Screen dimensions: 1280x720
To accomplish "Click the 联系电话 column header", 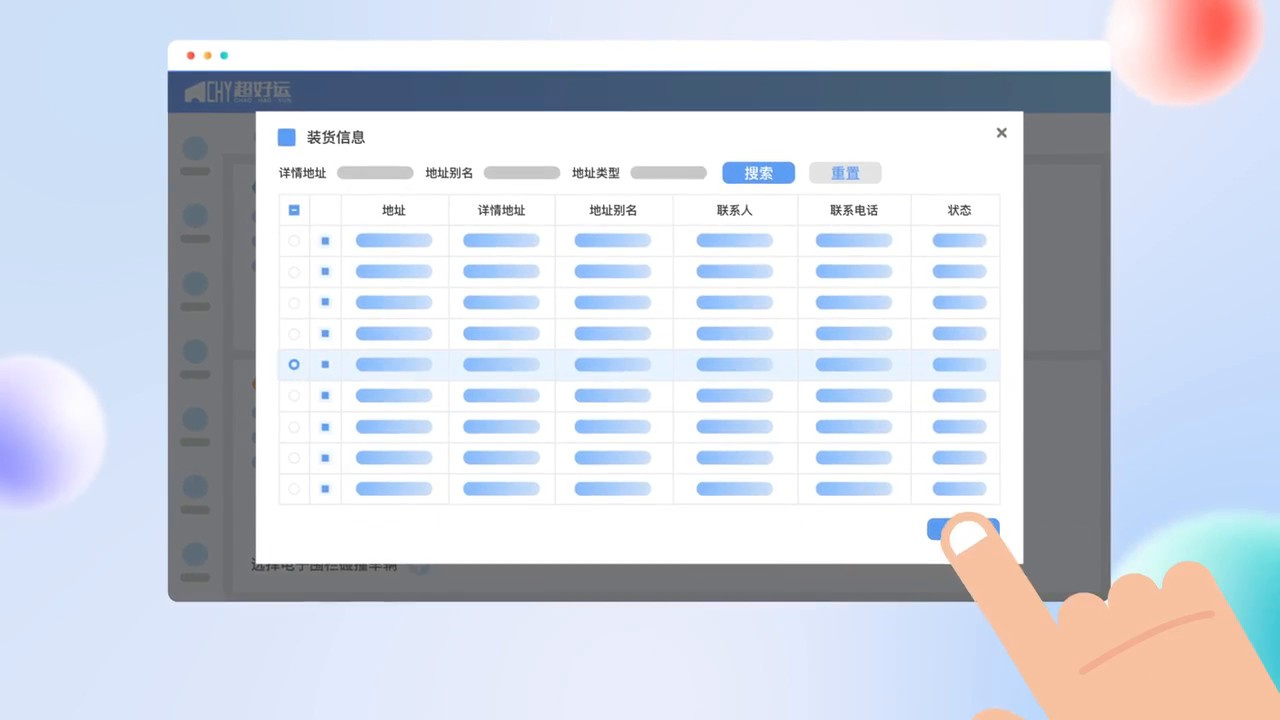I will pyautogui.click(x=854, y=210).
